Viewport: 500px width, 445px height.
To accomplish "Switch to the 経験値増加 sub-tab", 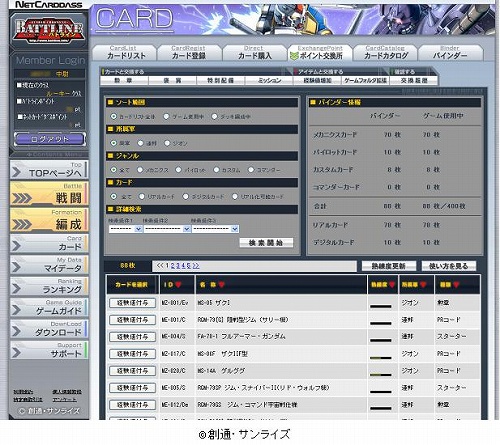I will click(x=317, y=80).
